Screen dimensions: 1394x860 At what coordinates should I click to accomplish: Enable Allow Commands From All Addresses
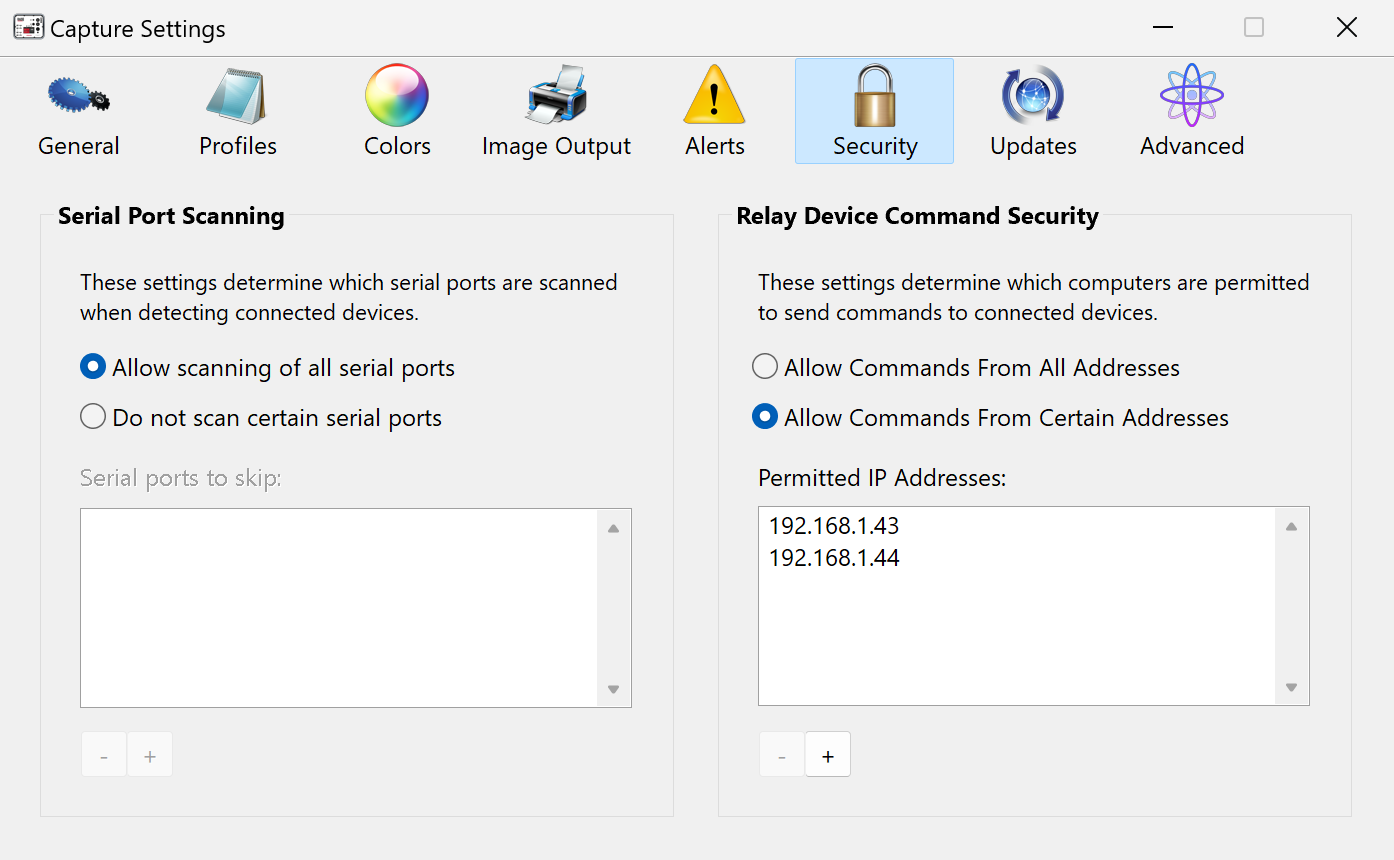(765, 368)
